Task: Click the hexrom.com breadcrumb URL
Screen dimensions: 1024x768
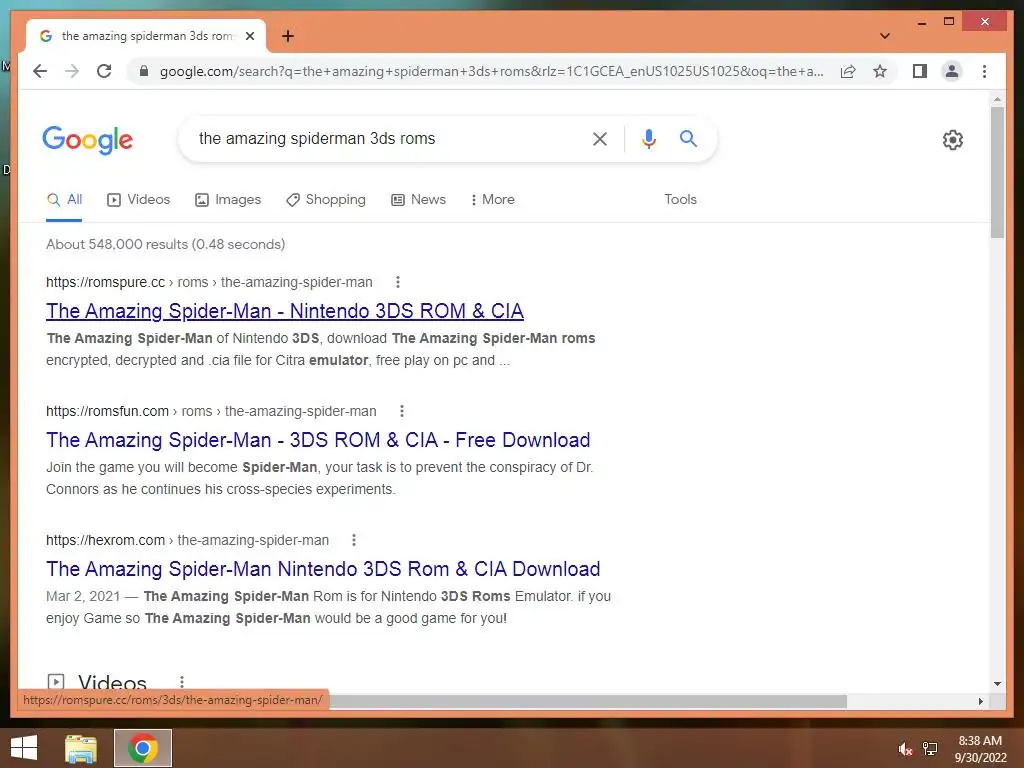Action: tap(187, 540)
